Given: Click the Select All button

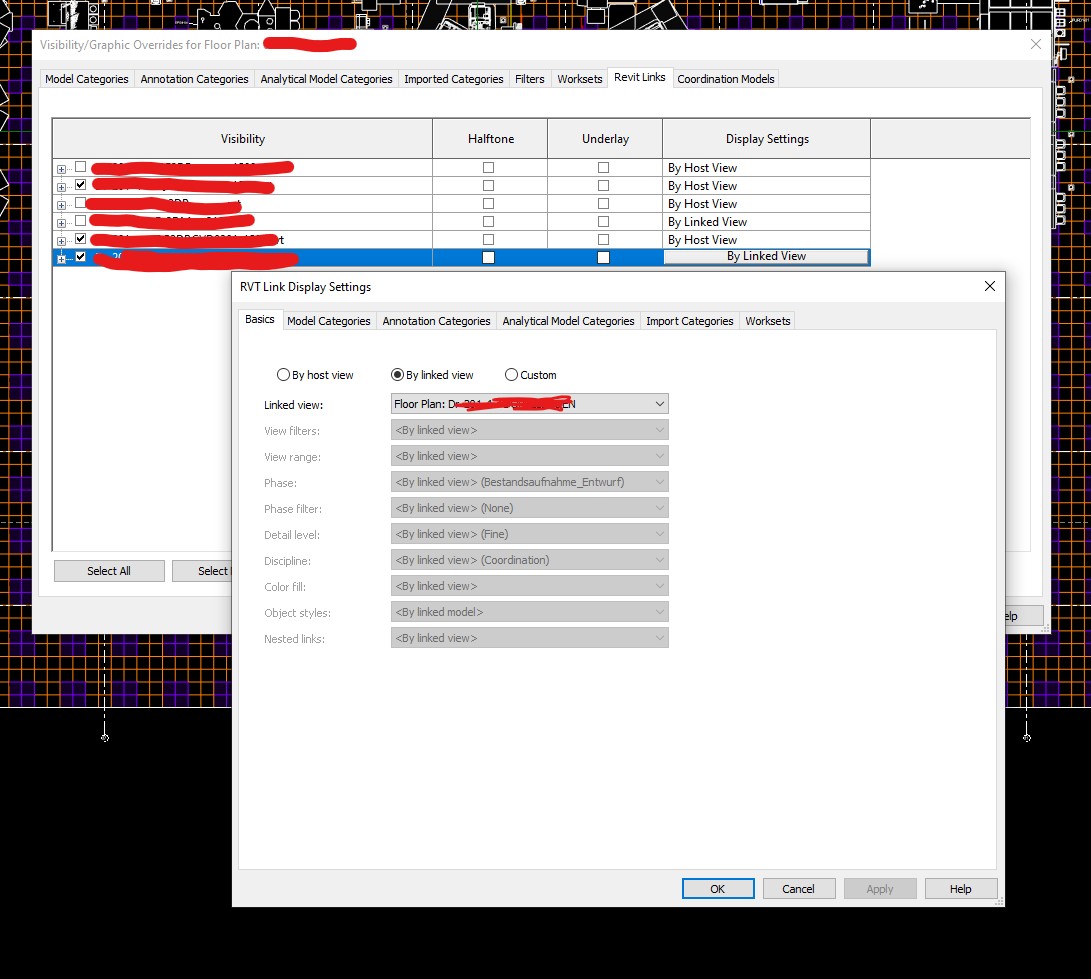Looking at the screenshot, I should click(109, 570).
